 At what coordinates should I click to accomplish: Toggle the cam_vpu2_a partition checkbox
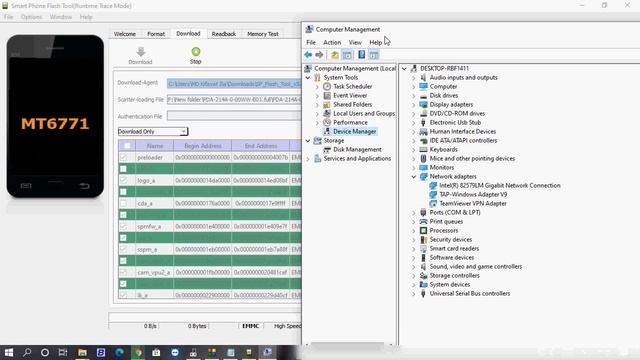[123, 272]
